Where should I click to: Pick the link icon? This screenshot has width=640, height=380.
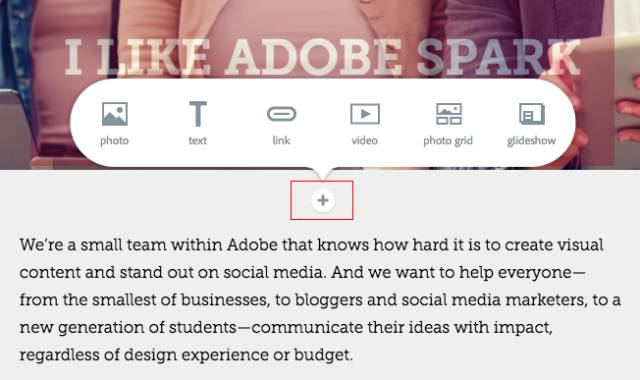point(282,114)
